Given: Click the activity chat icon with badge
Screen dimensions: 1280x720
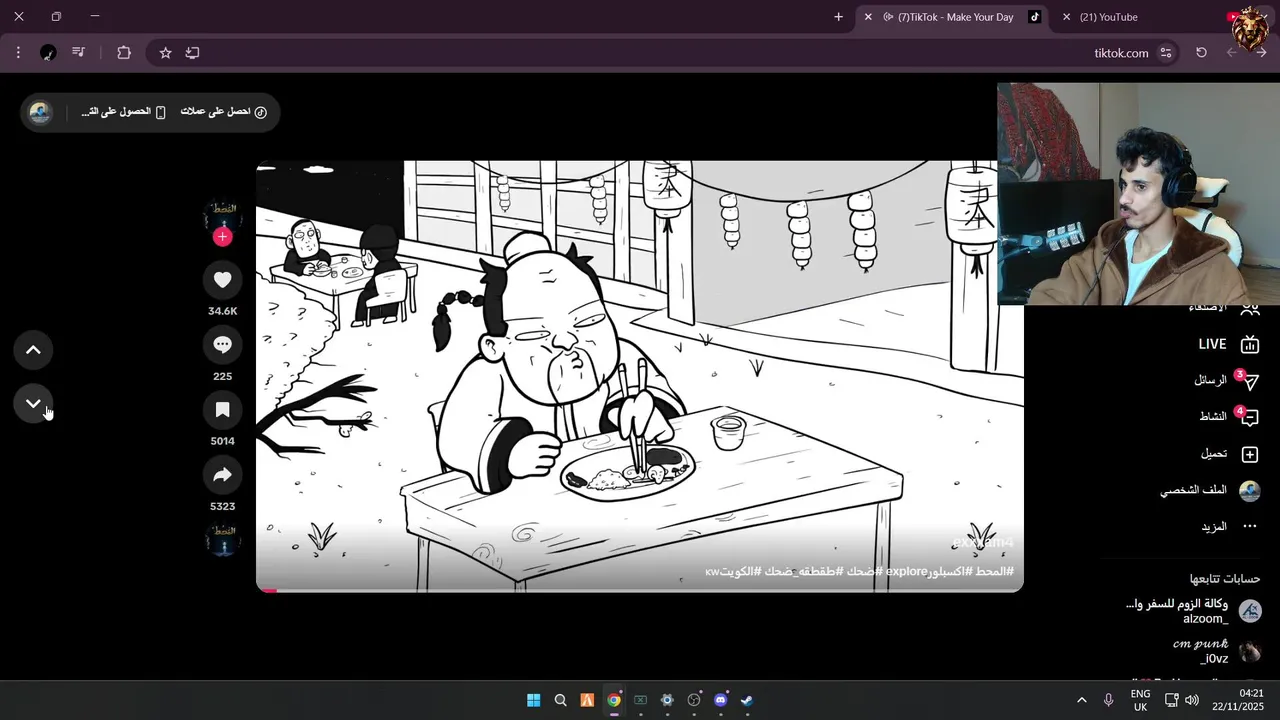Looking at the screenshot, I should pyautogui.click(x=1249, y=418).
